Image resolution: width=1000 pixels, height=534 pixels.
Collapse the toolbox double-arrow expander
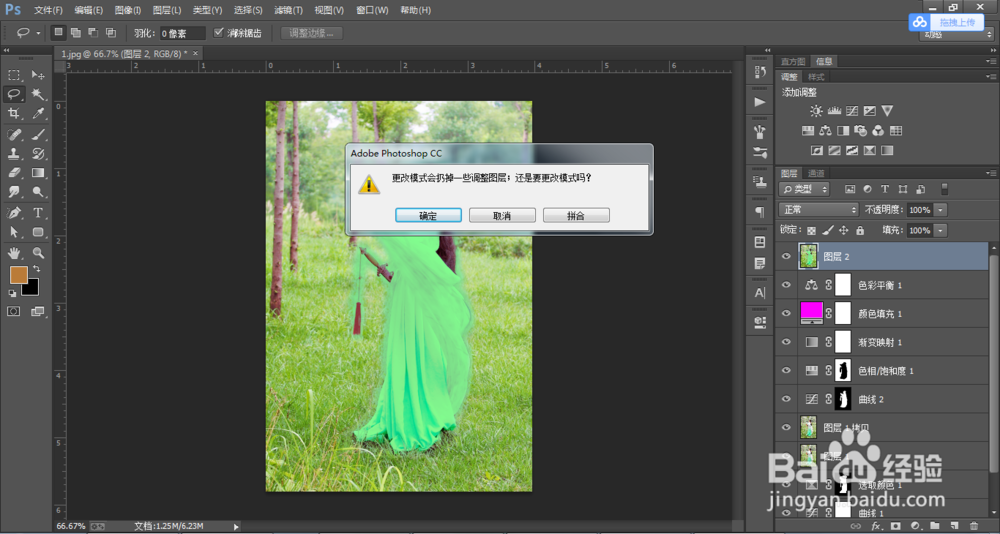click(x=6, y=50)
